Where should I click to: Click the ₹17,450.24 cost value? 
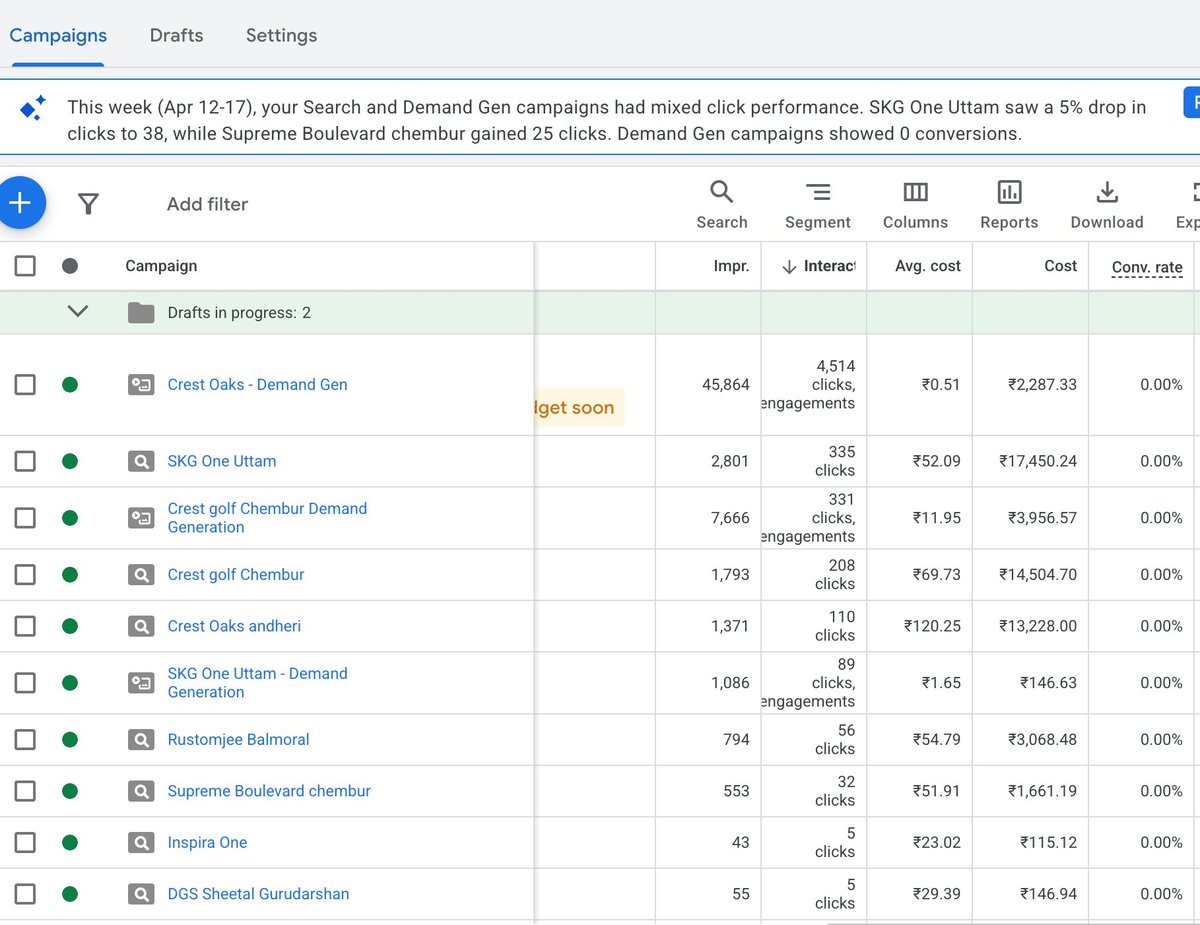pyautogui.click(x=1038, y=461)
